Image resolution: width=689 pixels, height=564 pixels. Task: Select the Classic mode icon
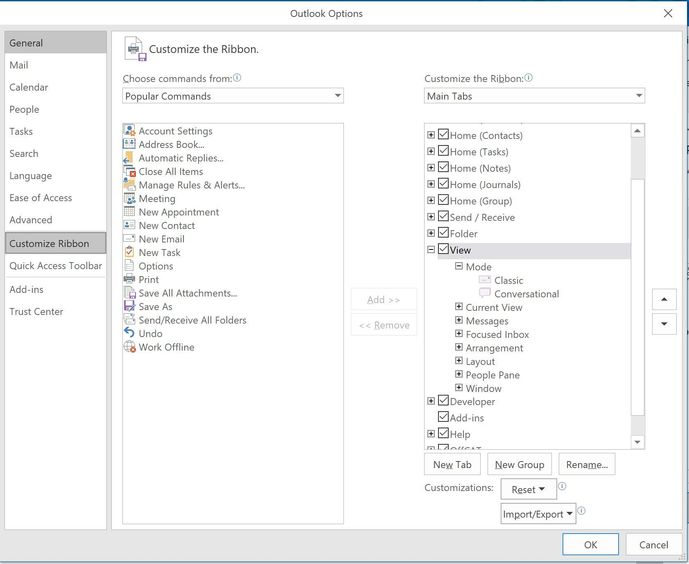tap(485, 280)
